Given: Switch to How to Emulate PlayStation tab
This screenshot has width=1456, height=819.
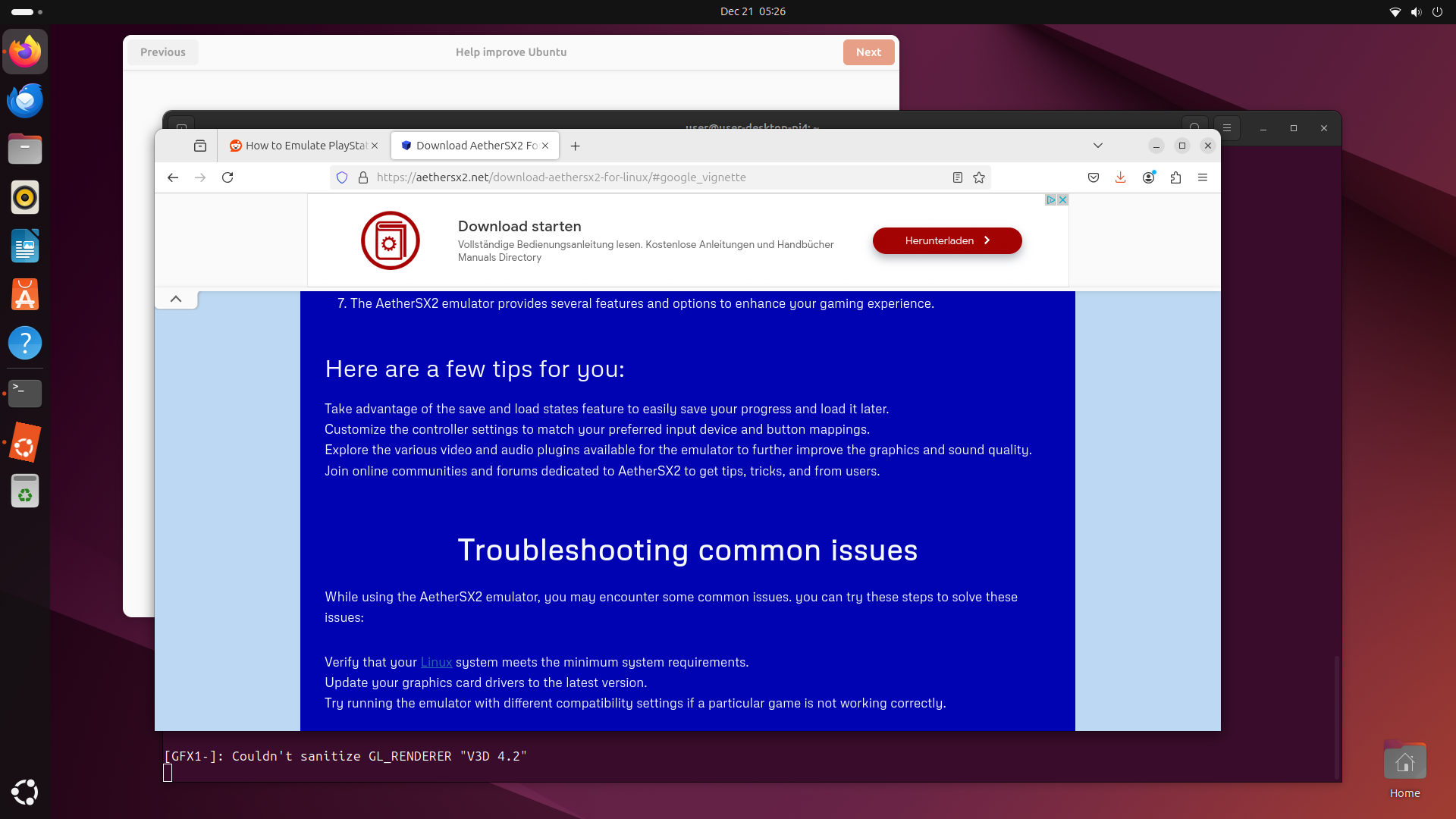Looking at the screenshot, I should [x=303, y=146].
